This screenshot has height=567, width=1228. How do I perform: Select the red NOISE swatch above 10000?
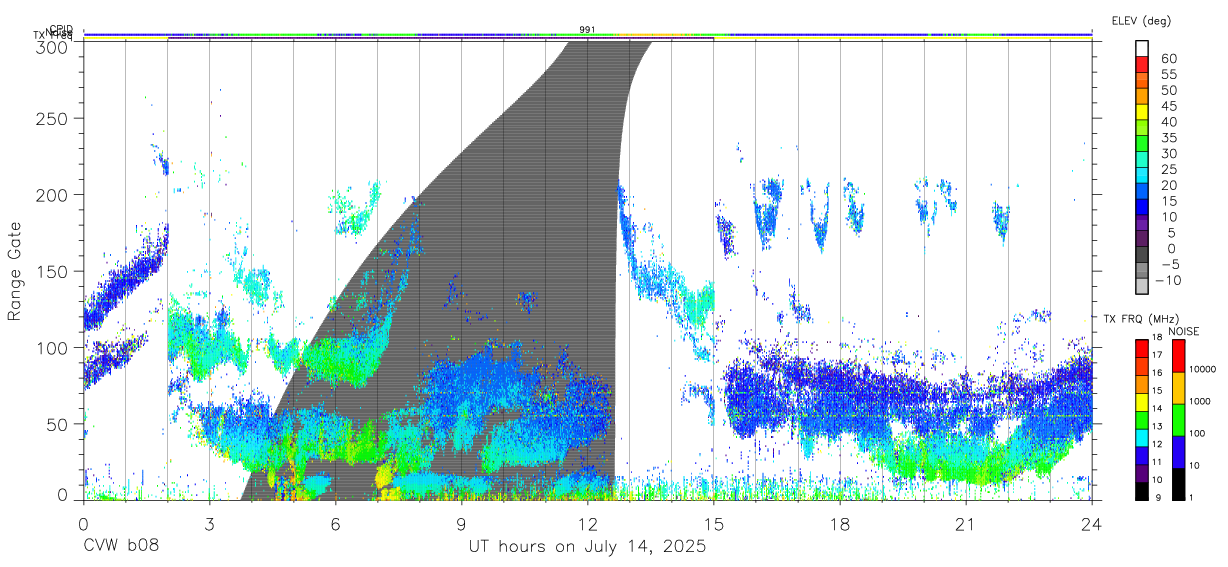point(1178,356)
